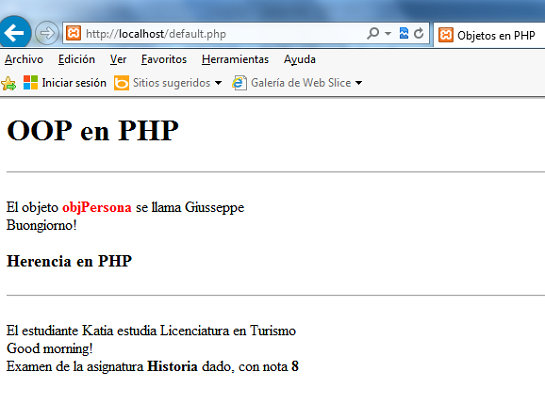This screenshot has height=404, width=545.
Task: Click the grey Forward arrow button
Action: (47, 33)
